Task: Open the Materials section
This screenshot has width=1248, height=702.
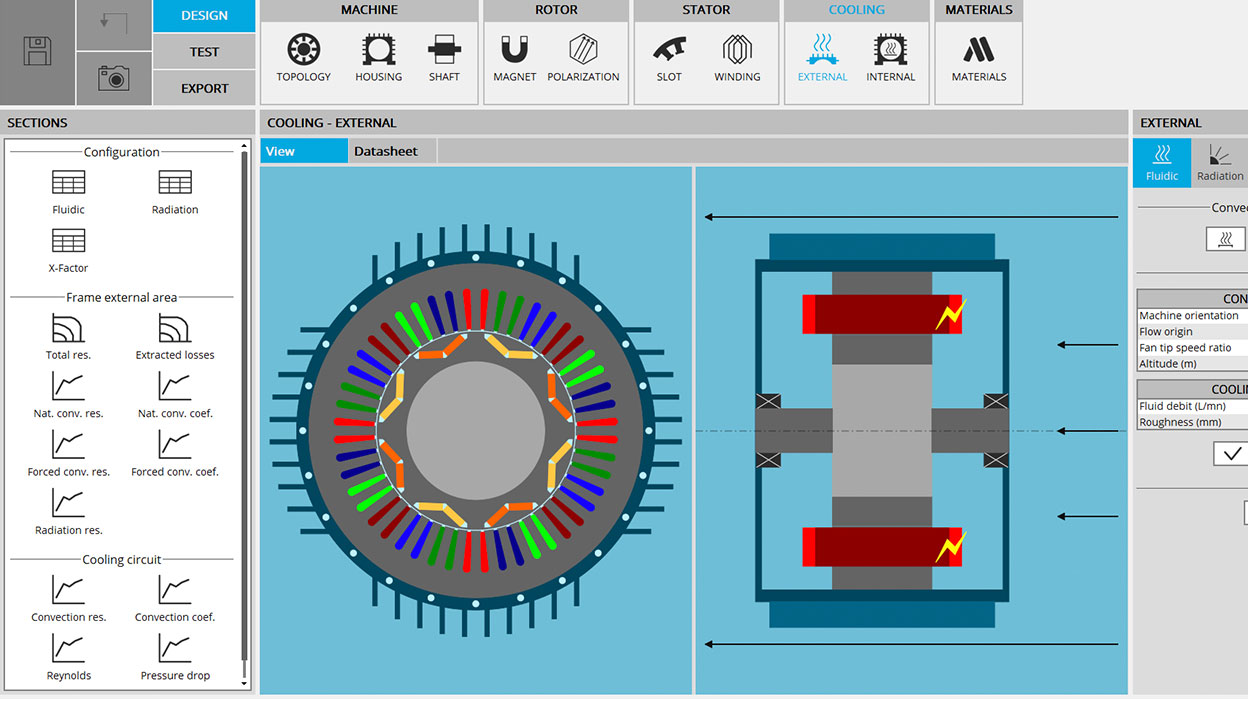Action: 978,58
